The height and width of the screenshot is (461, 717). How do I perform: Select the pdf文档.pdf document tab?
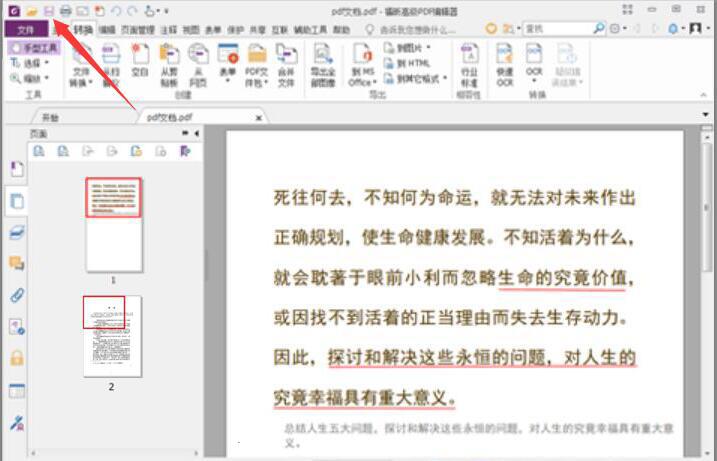click(170, 118)
